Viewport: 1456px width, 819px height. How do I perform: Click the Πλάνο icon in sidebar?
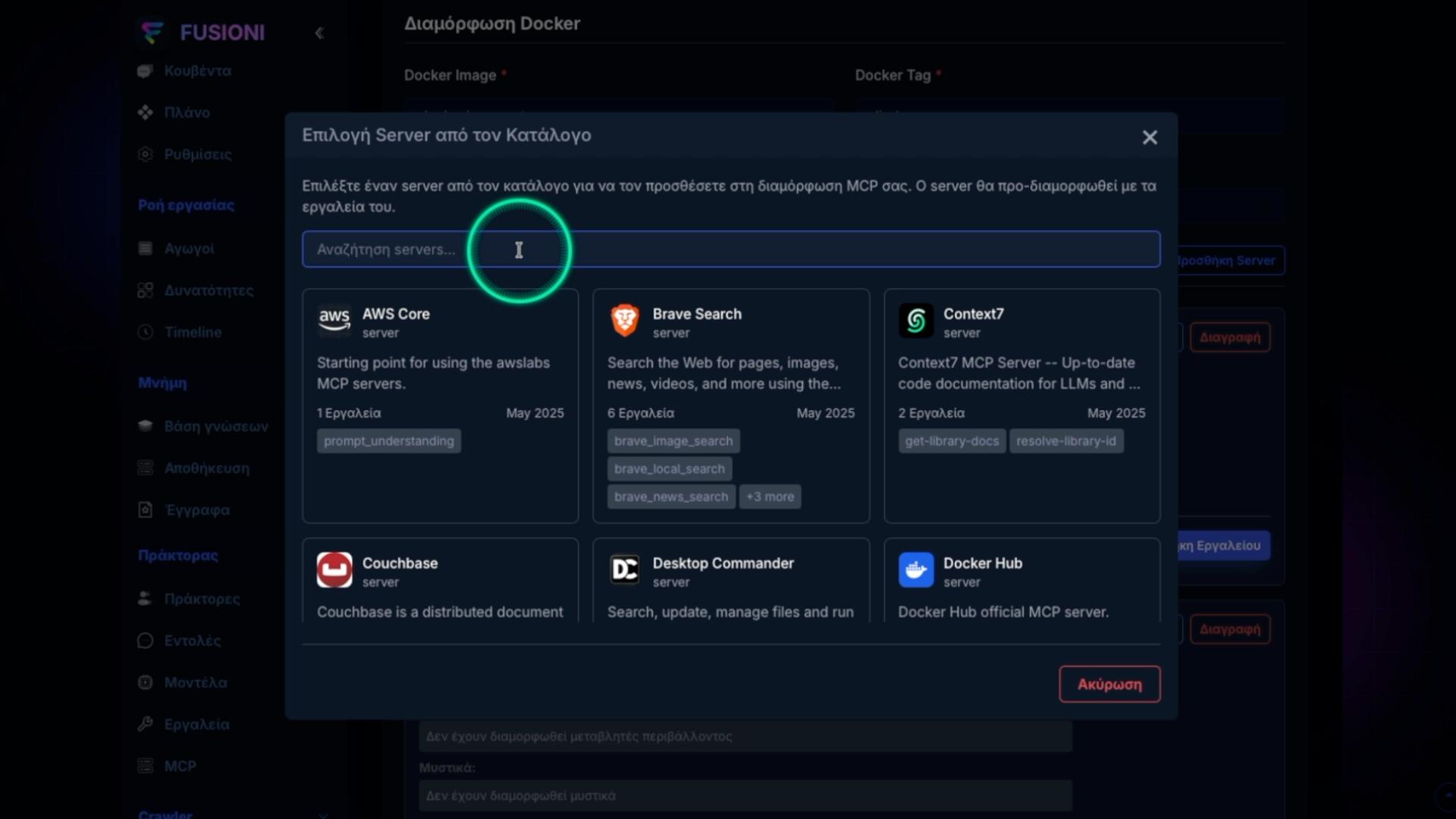pos(146,112)
